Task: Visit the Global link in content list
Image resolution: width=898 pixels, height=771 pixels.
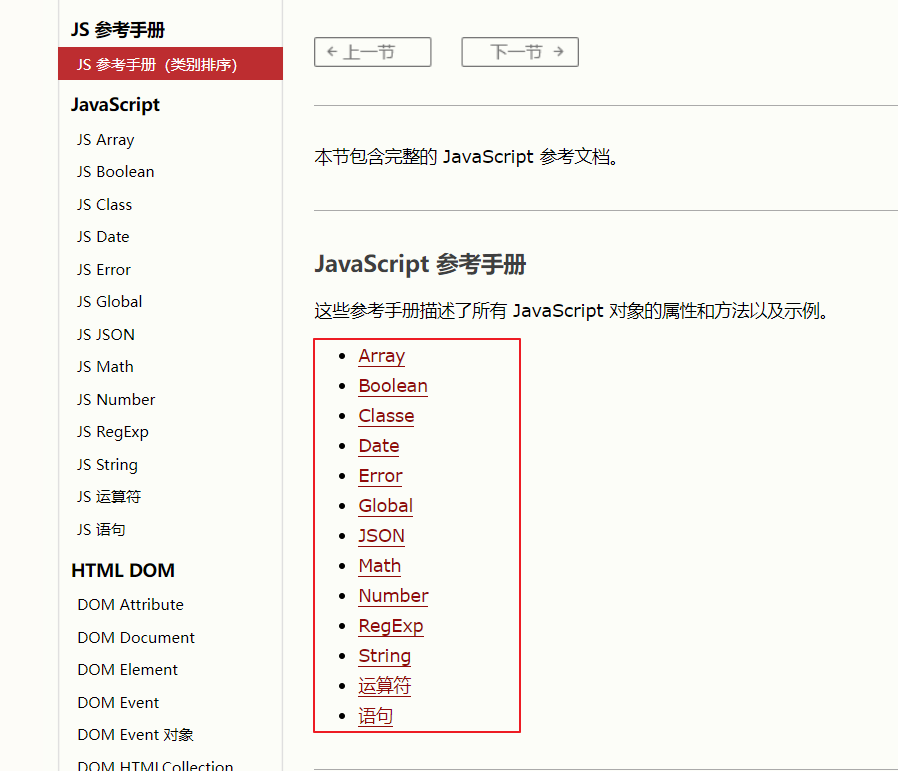Action: point(385,506)
